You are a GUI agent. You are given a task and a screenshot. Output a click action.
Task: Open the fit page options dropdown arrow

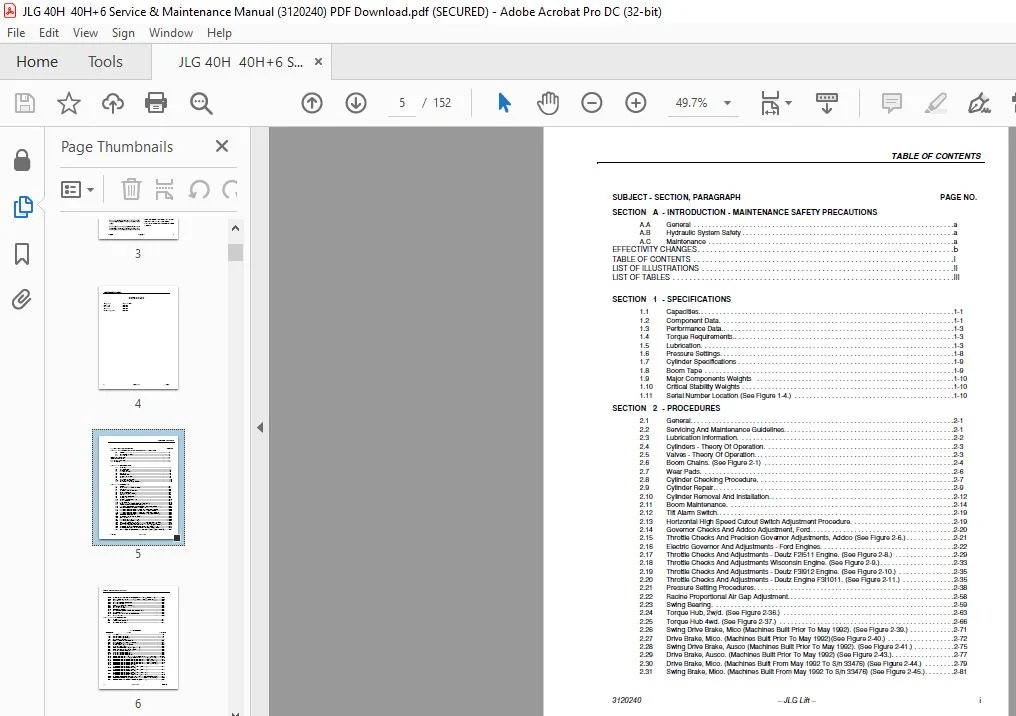[789, 103]
